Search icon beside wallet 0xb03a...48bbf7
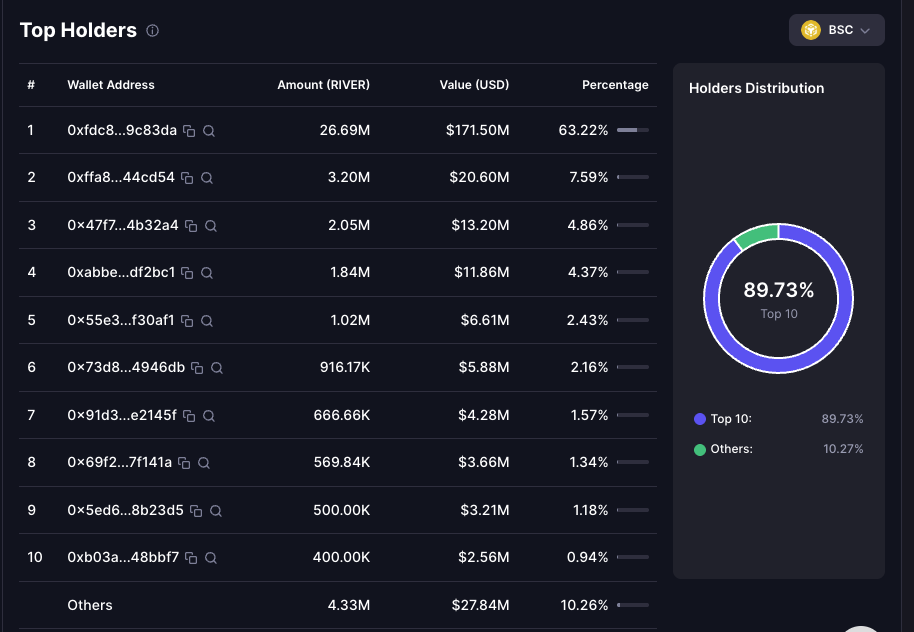This screenshot has width=914, height=632. (x=211, y=558)
